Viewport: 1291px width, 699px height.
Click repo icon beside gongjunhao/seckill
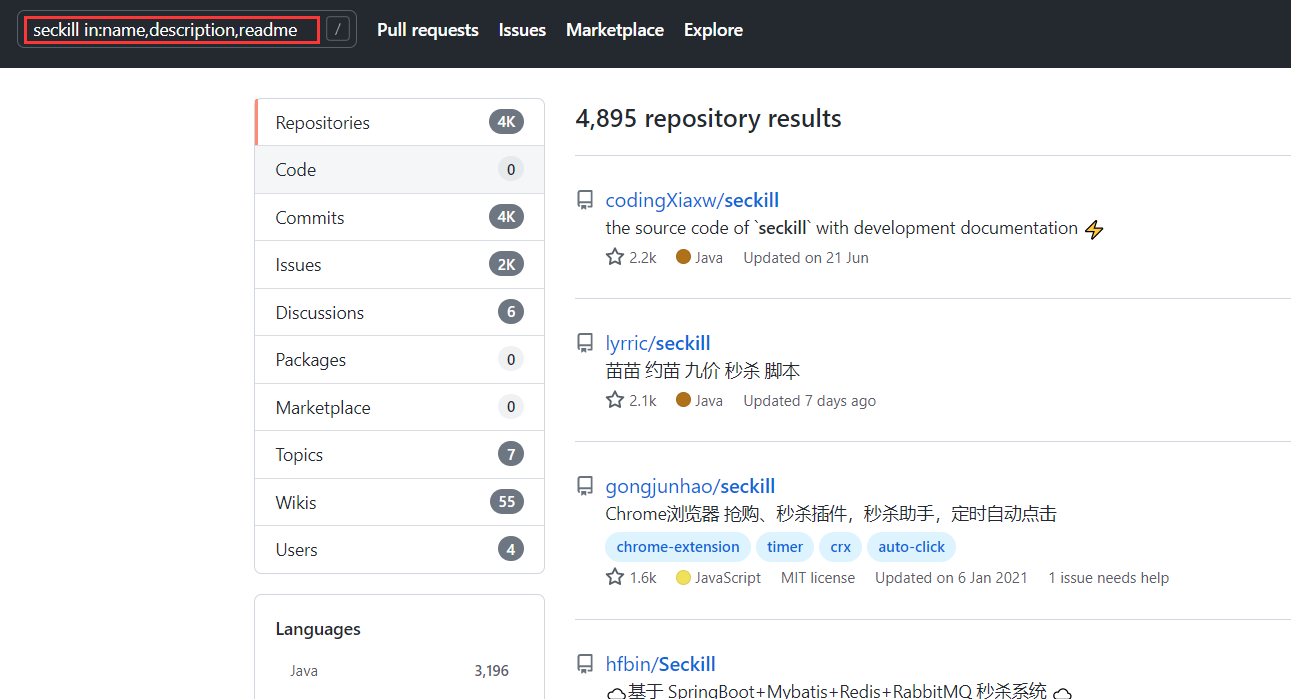pos(585,487)
